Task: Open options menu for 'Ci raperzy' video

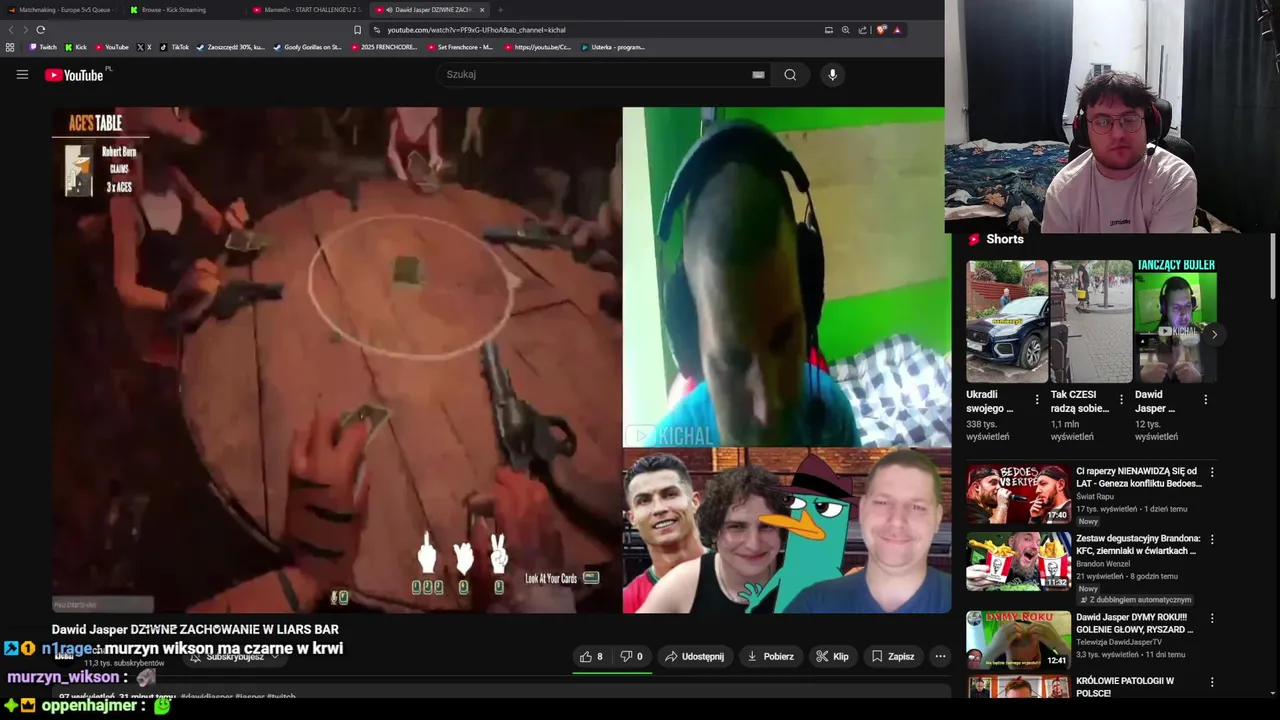Action: pos(1212,472)
